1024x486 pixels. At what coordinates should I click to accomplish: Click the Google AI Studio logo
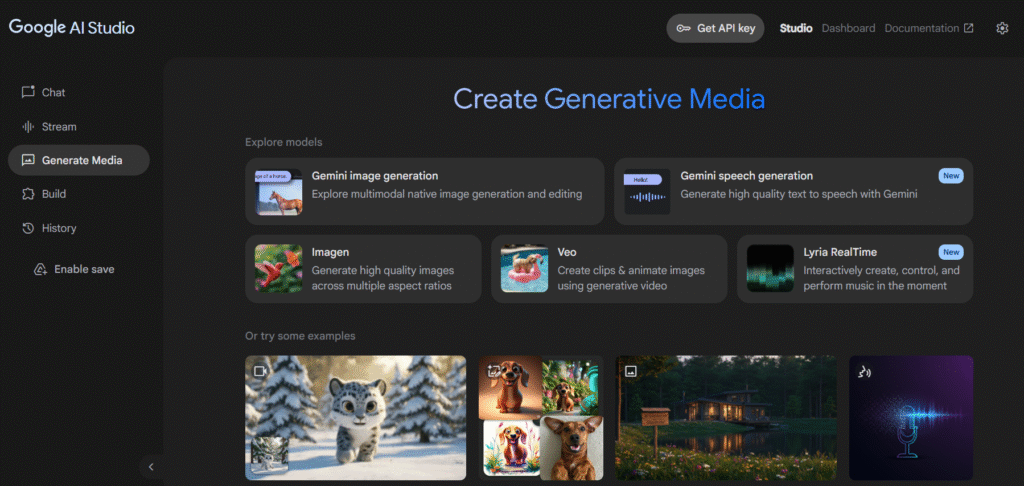click(72, 27)
